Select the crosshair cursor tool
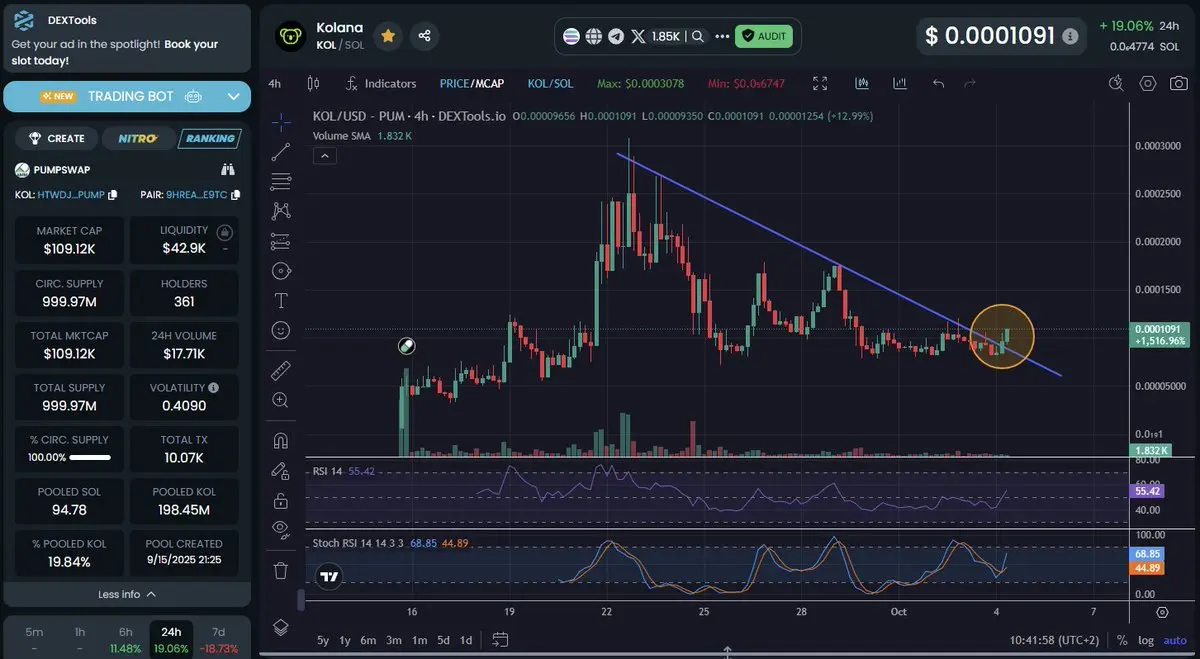This screenshot has width=1200, height=659. (x=281, y=123)
